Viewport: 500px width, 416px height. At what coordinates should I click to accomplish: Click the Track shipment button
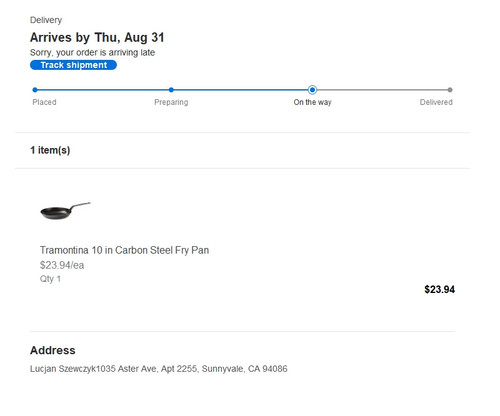click(x=73, y=65)
